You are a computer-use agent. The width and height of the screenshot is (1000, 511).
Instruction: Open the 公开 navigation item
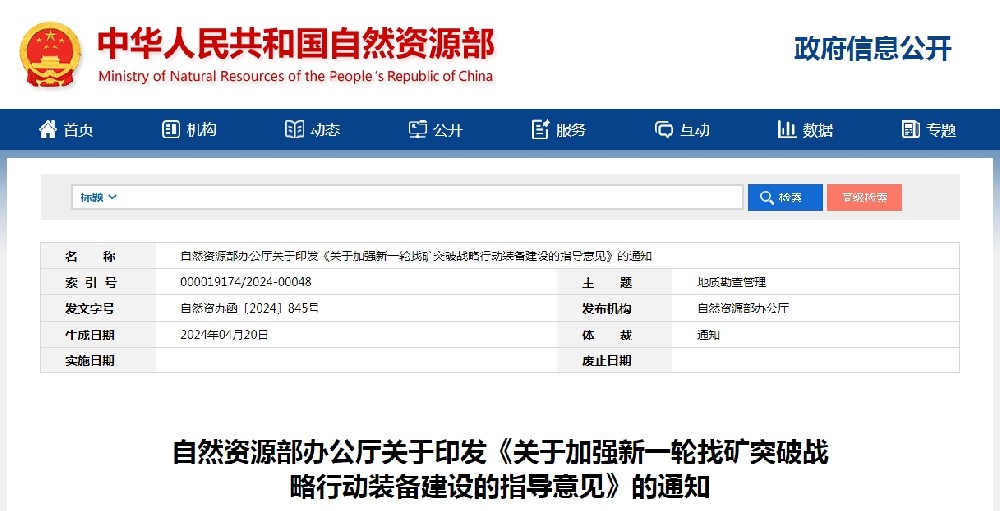tap(436, 130)
